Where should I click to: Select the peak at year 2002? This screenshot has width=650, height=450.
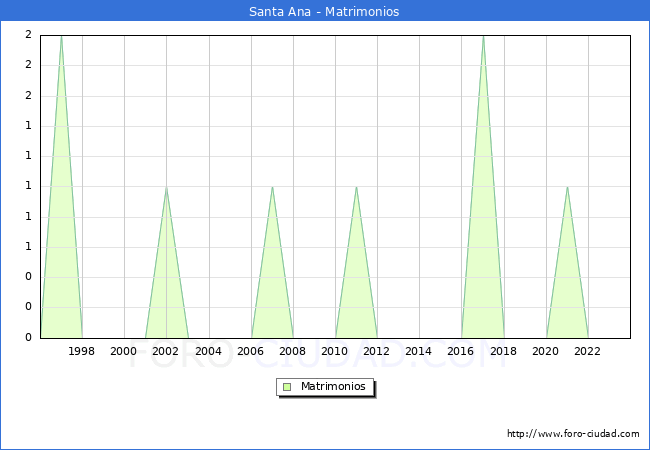click(x=166, y=187)
